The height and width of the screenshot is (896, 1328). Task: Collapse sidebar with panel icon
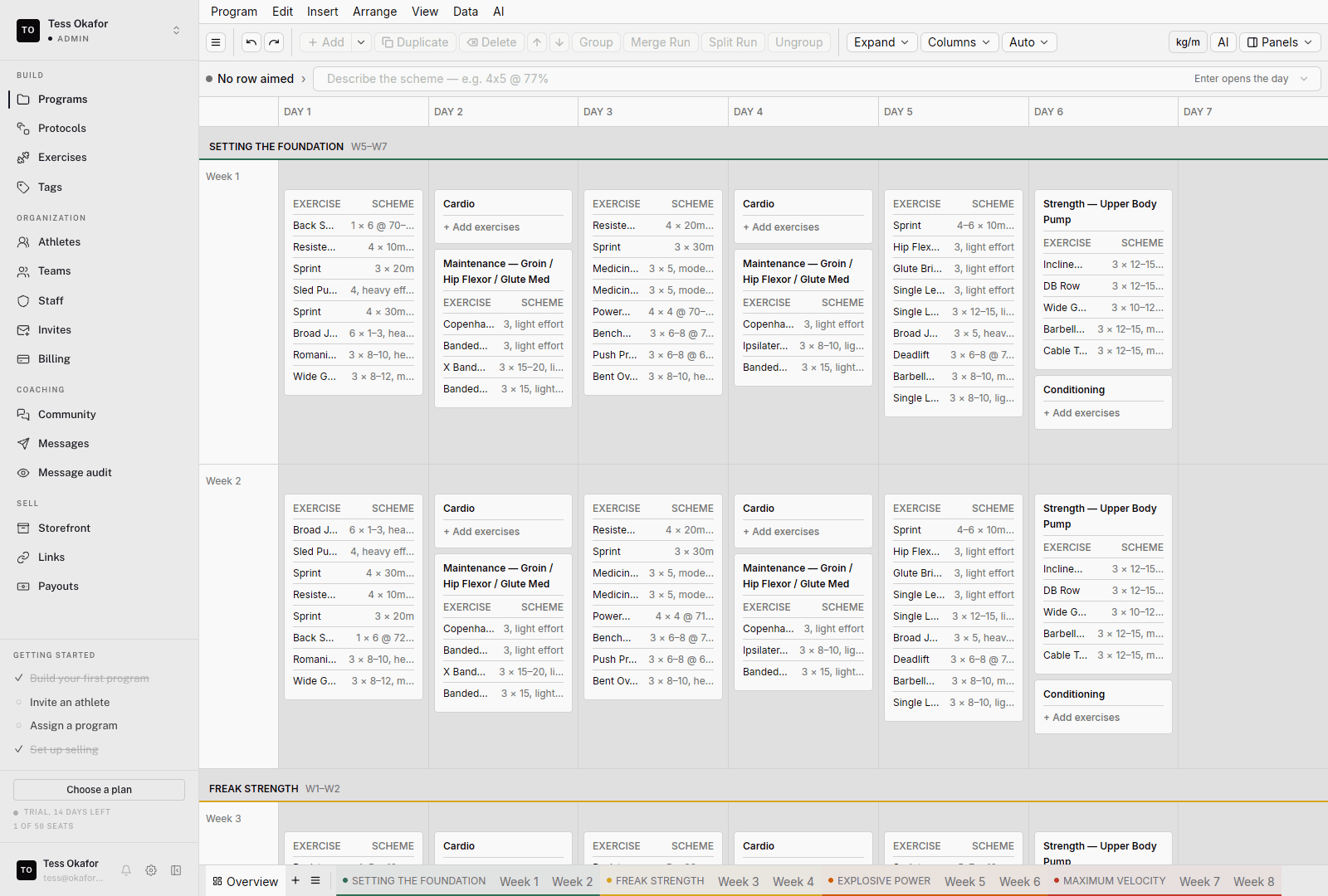176,870
